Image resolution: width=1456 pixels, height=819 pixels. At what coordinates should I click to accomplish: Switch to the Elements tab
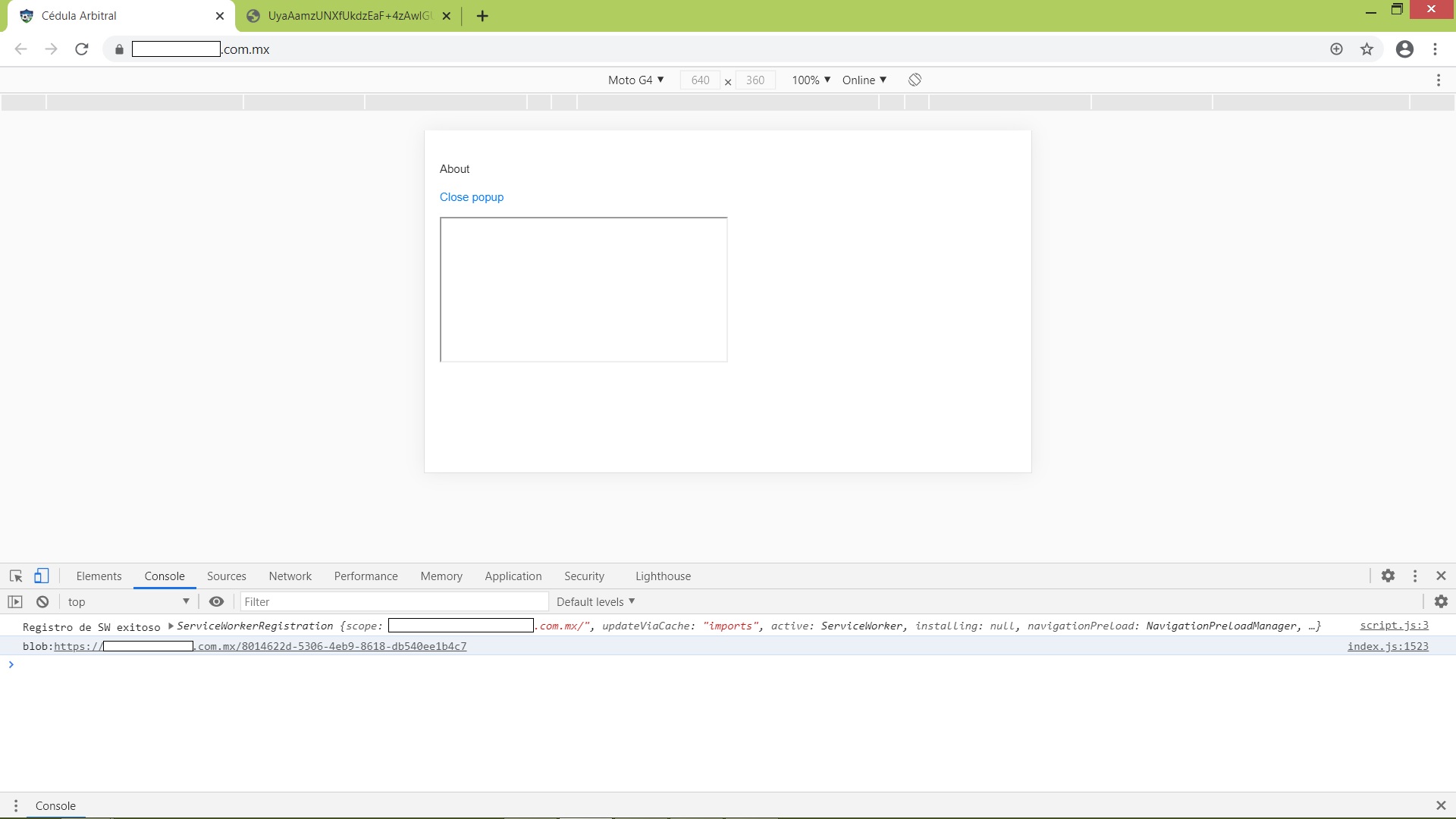[x=99, y=576]
